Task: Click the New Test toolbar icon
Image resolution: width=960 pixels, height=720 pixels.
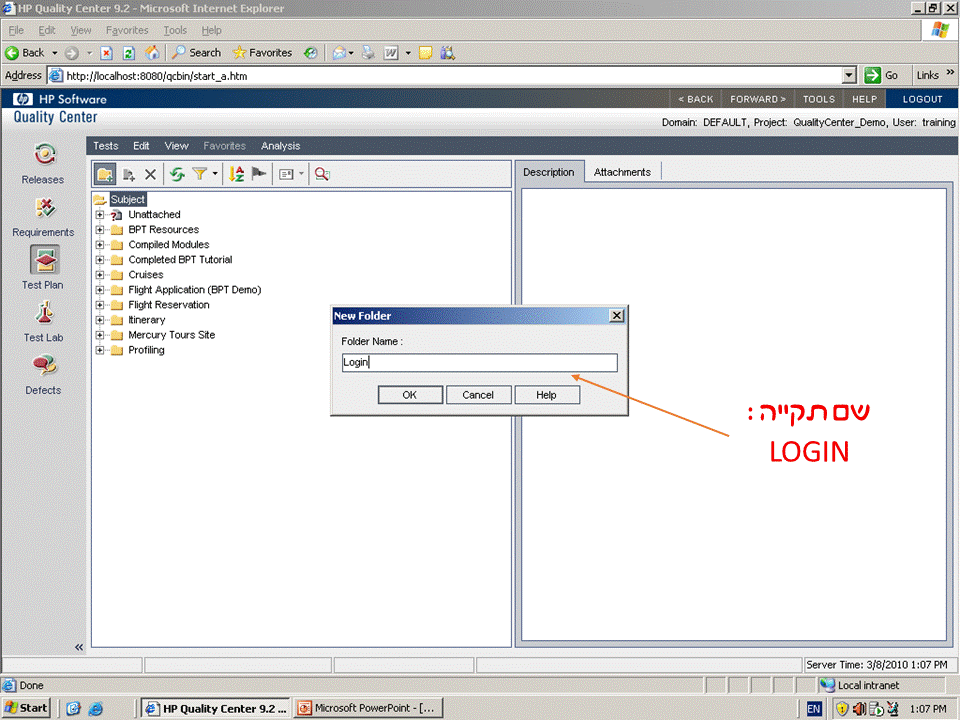Action: (129, 174)
